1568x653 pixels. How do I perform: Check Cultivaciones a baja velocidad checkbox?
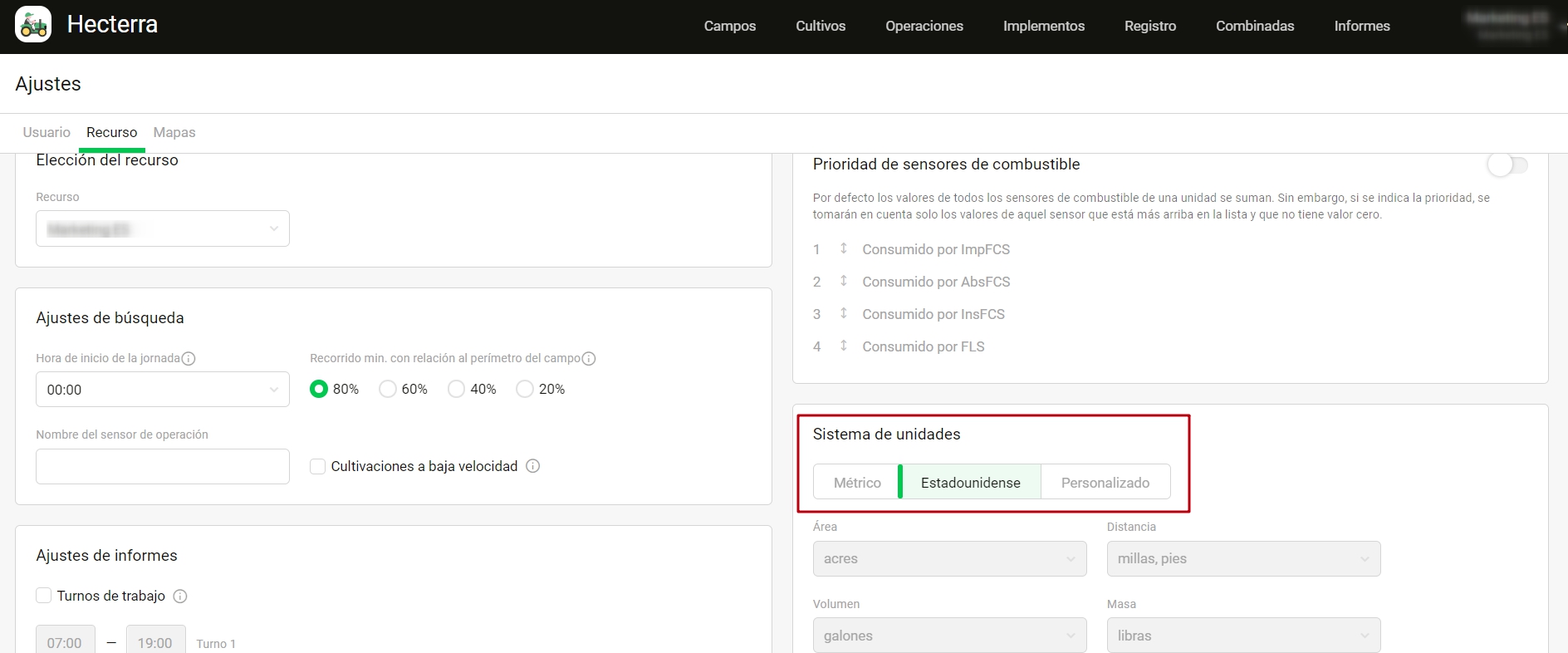[317, 466]
